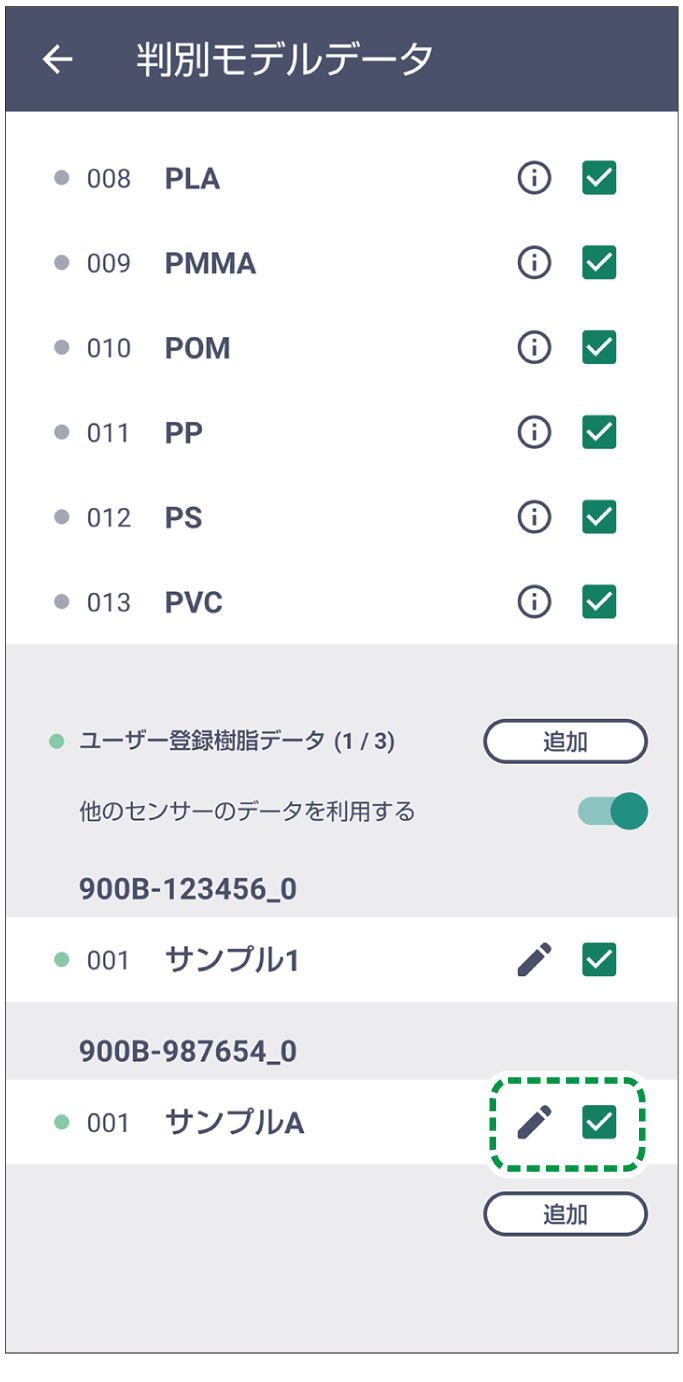This screenshot has width=683, height=1382.
Task: Uncheck the PVC checkbox
Action: coord(599,602)
